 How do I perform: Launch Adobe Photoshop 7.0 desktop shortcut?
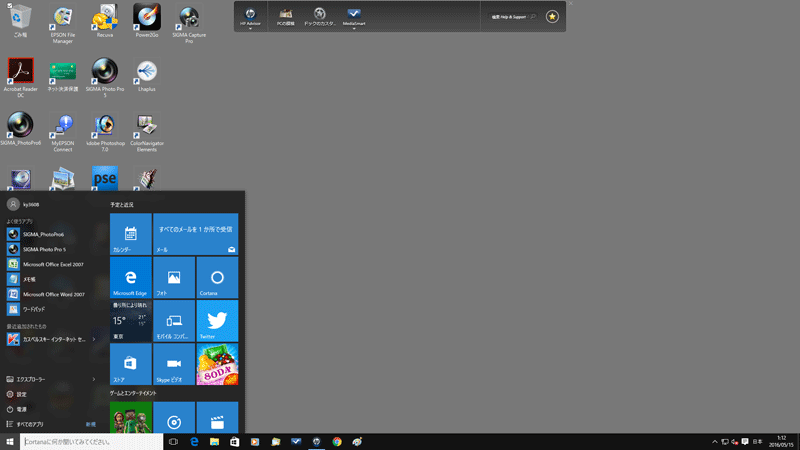[x=105, y=132]
